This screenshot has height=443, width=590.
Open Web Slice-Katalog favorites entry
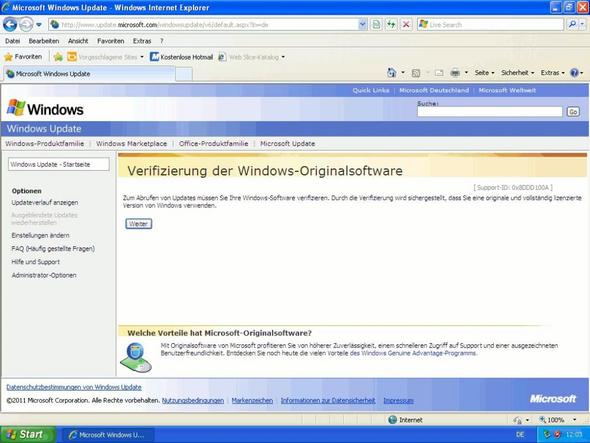tap(251, 57)
